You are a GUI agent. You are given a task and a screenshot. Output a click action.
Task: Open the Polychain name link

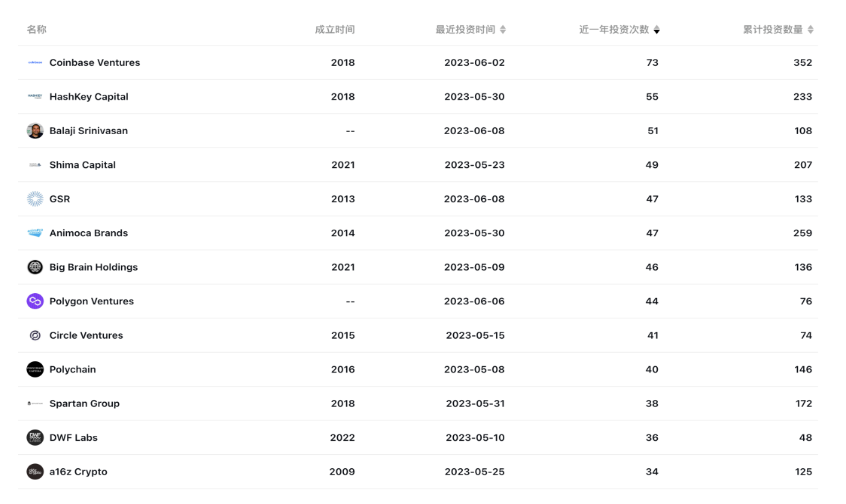(73, 369)
